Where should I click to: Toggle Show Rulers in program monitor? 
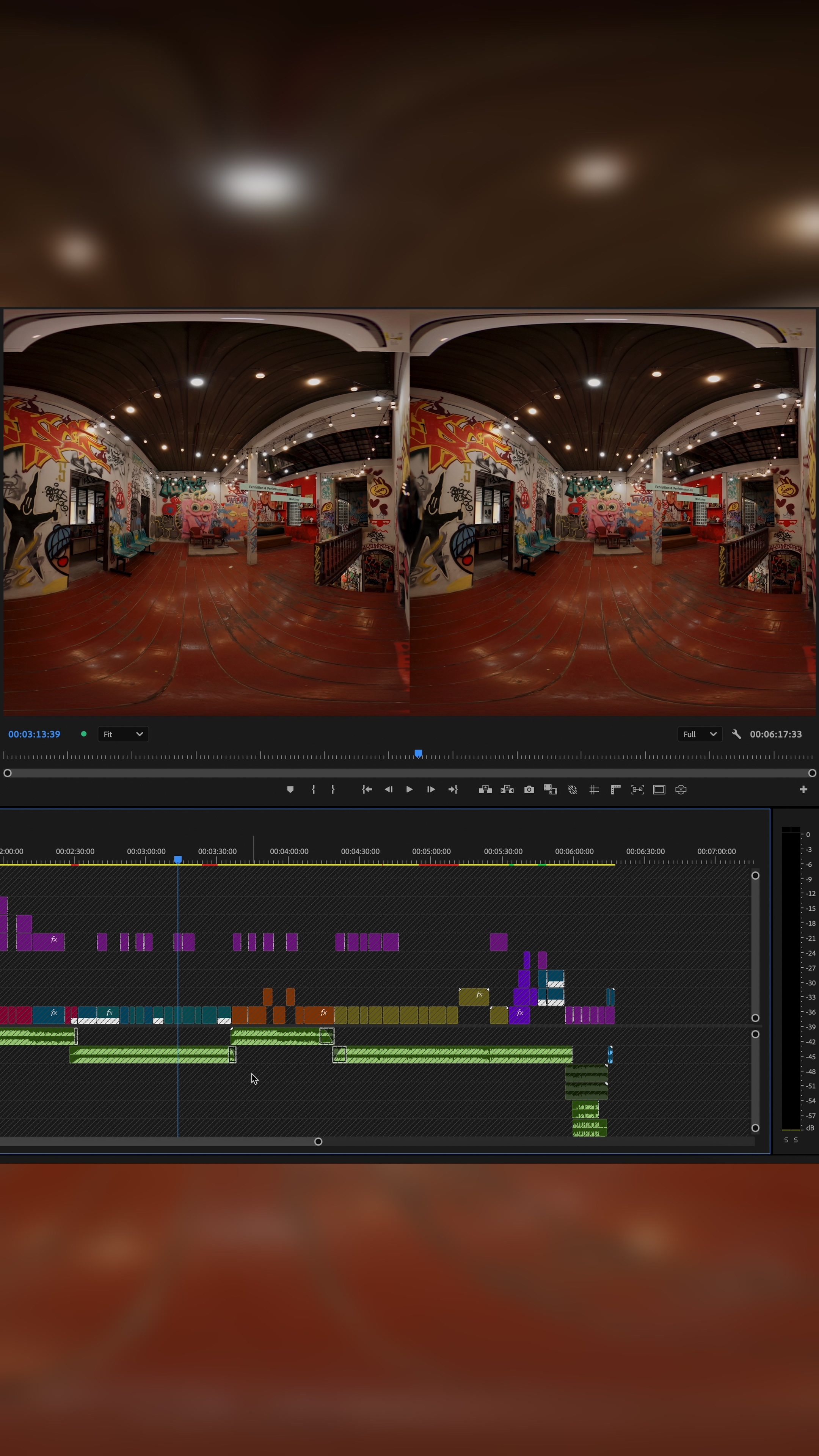tap(616, 789)
